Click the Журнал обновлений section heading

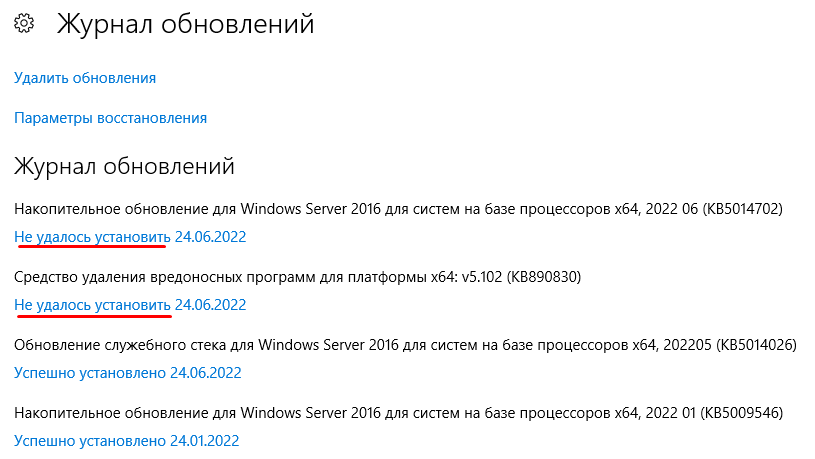click(124, 165)
